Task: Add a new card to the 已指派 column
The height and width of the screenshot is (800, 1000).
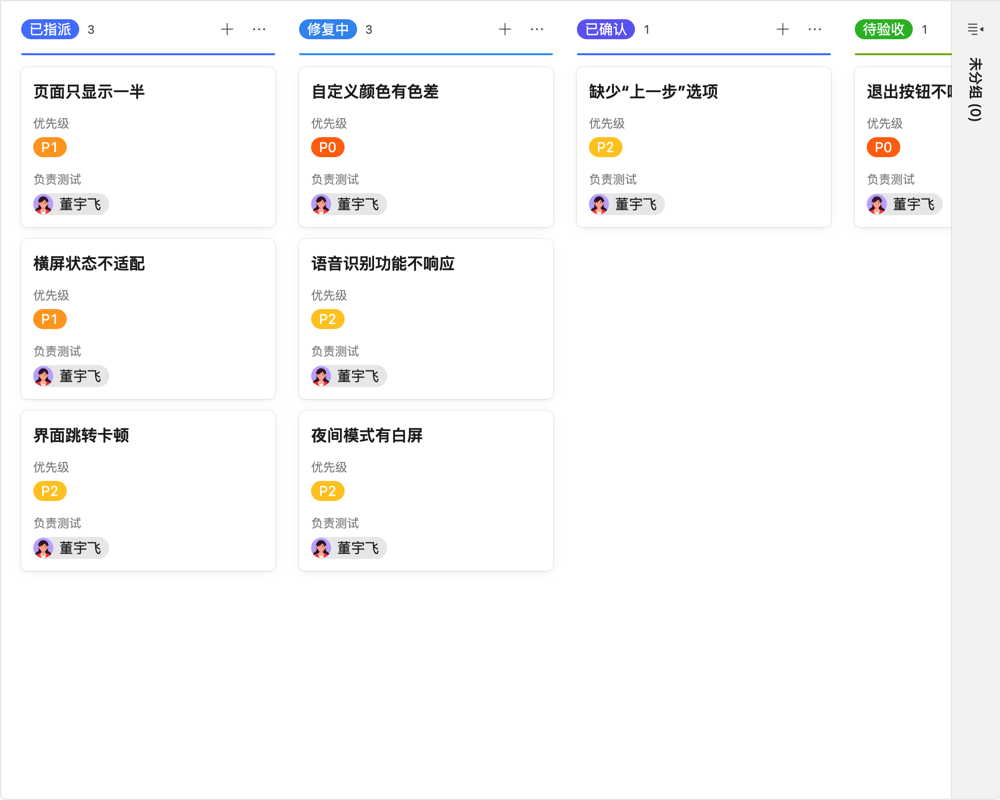Action: pyautogui.click(x=227, y=29)
